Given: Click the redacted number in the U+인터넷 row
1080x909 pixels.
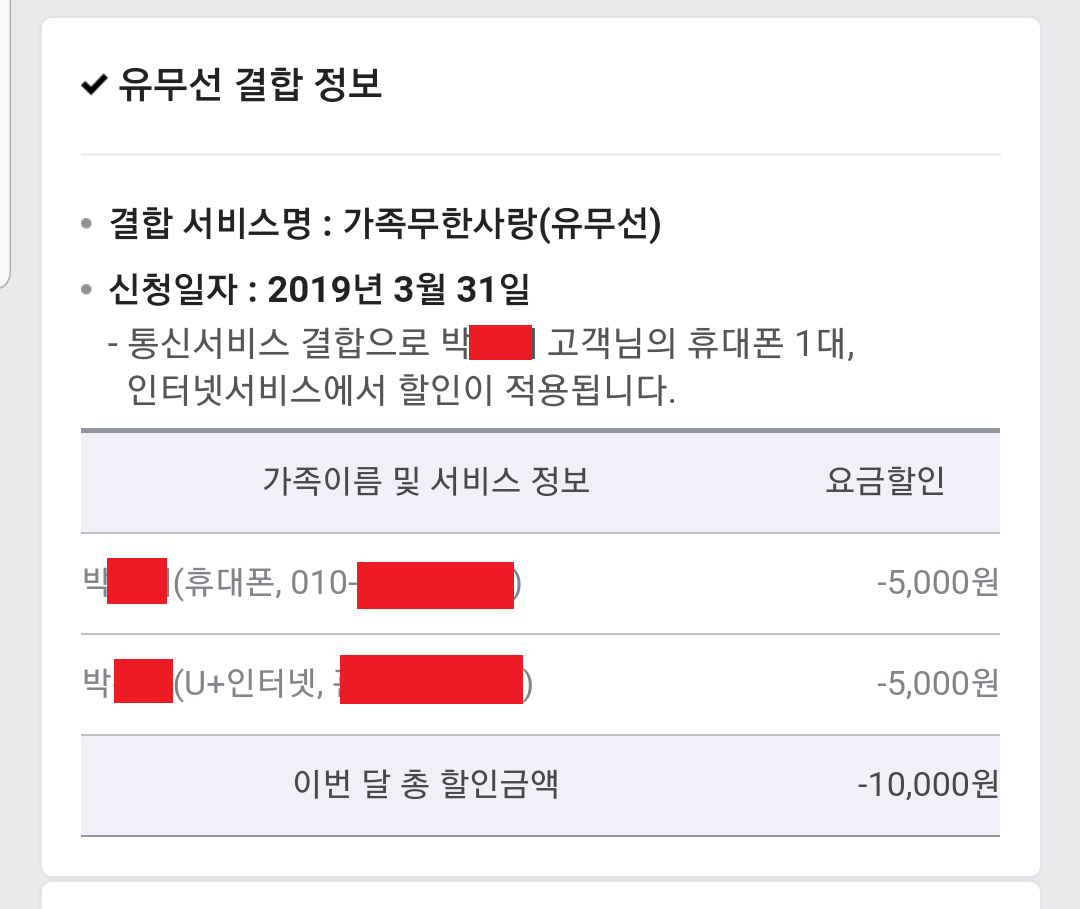Looking at the screenshot, I should coord(431,680).
